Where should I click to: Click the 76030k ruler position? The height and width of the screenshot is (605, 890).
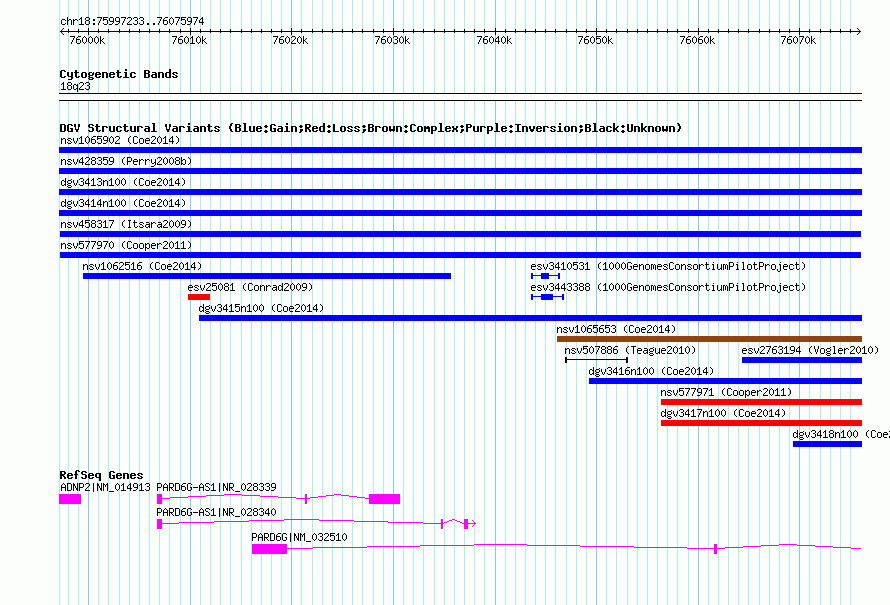click(392, 40)
